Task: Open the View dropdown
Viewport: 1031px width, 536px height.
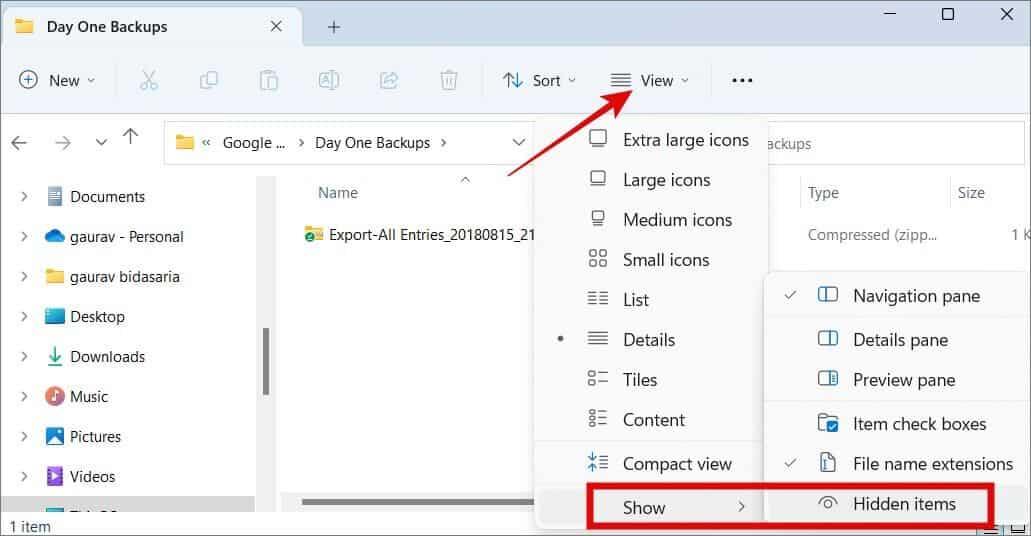Action: click(x=649, y=80)
